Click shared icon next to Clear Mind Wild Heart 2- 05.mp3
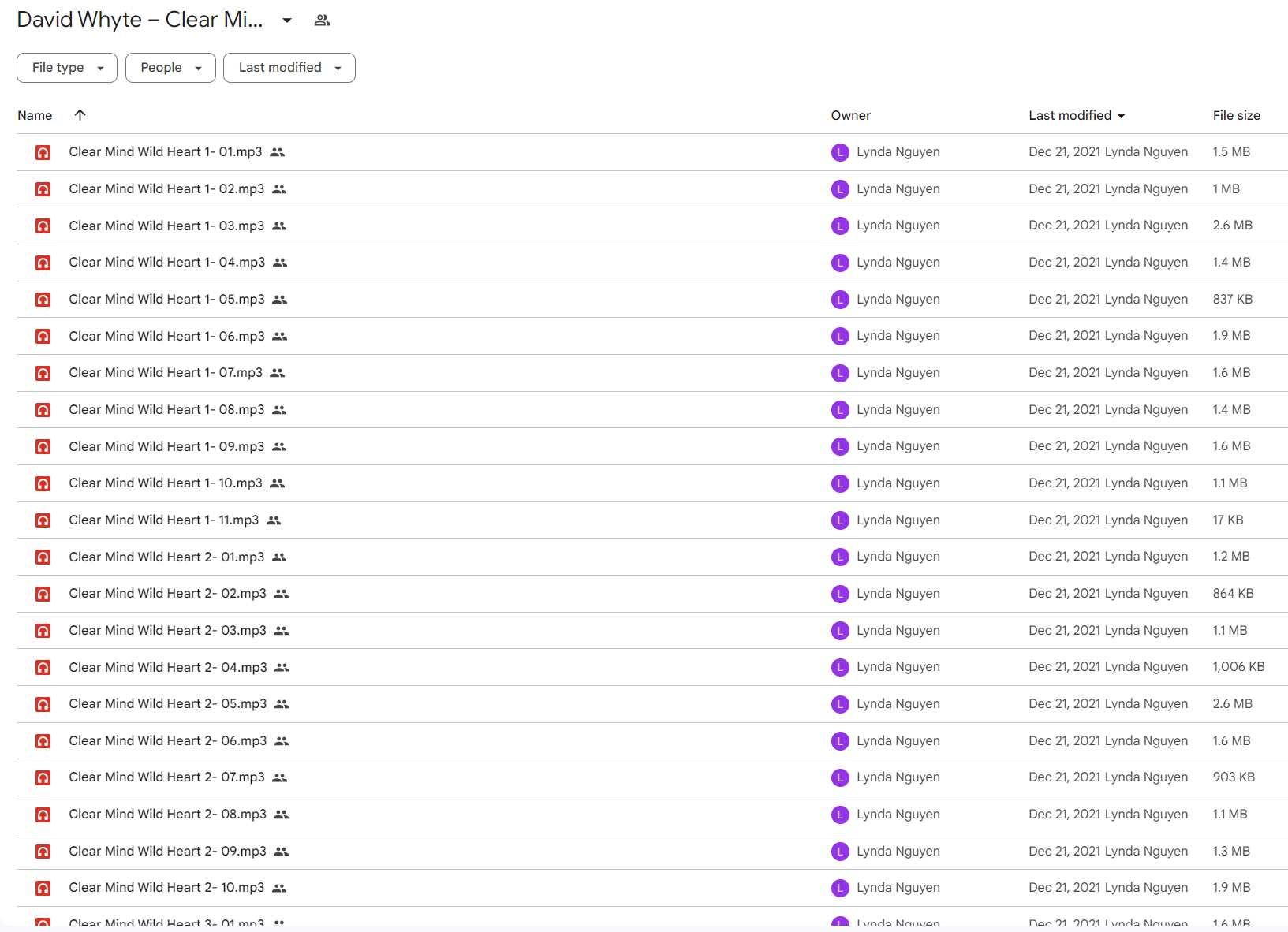This screenshot has height=932, width=1288. pos(282,704)
